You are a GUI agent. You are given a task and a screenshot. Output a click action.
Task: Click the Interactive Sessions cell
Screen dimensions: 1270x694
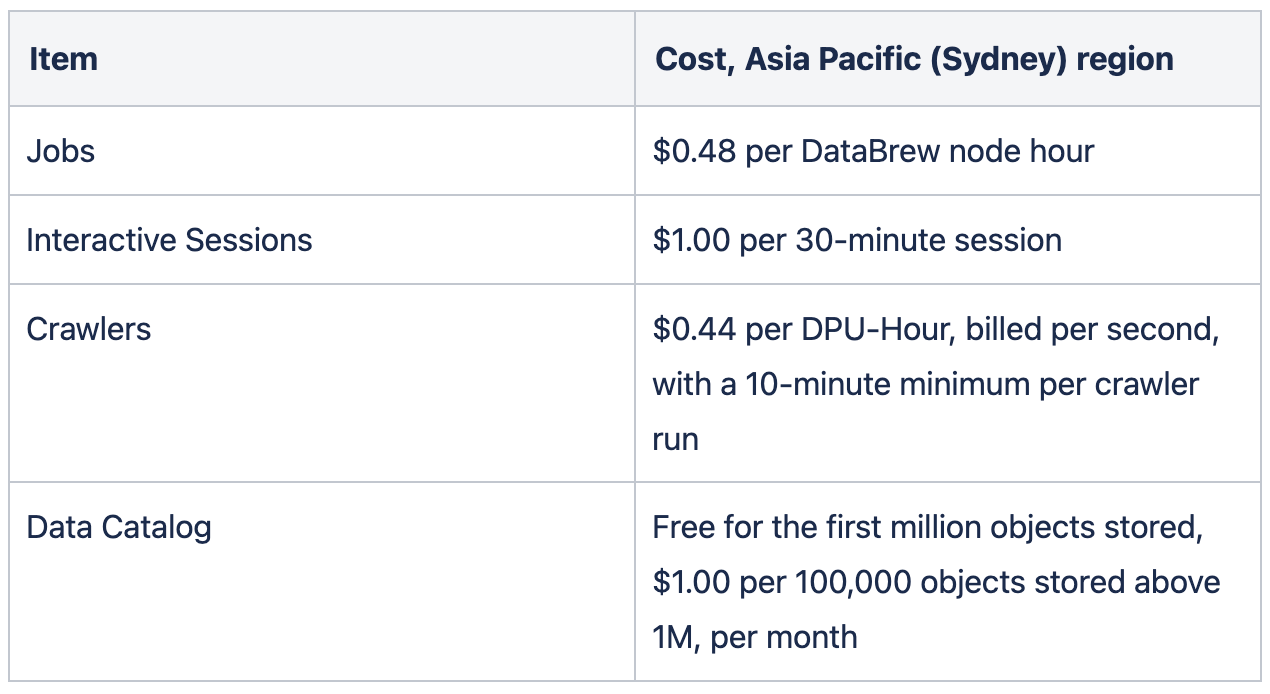click(x=169, y=240)
